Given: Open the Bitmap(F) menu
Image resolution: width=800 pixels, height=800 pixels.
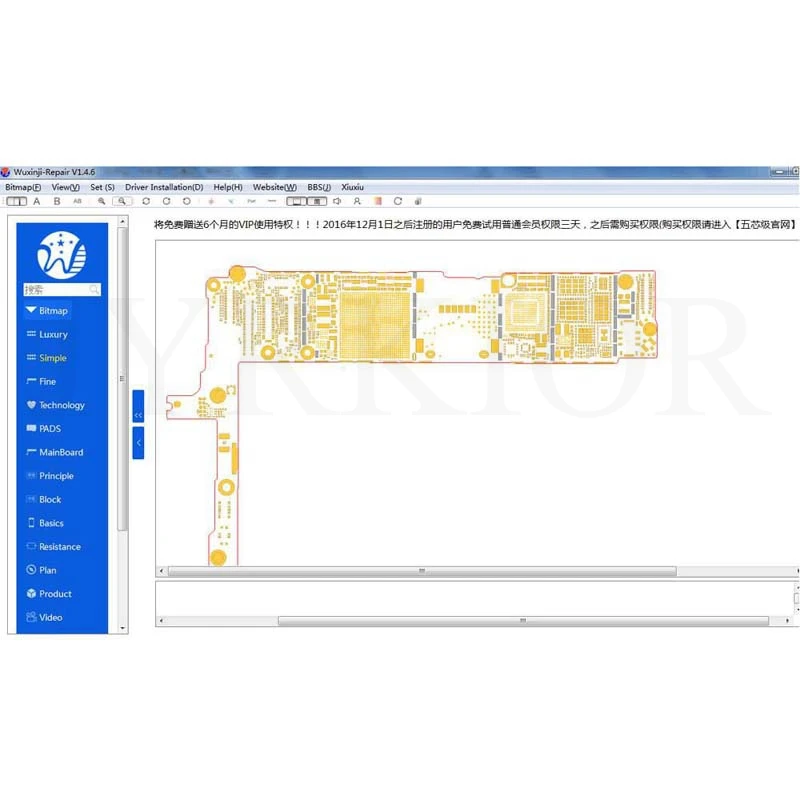Looking at the screenshot, I should [x=23, y=187].
